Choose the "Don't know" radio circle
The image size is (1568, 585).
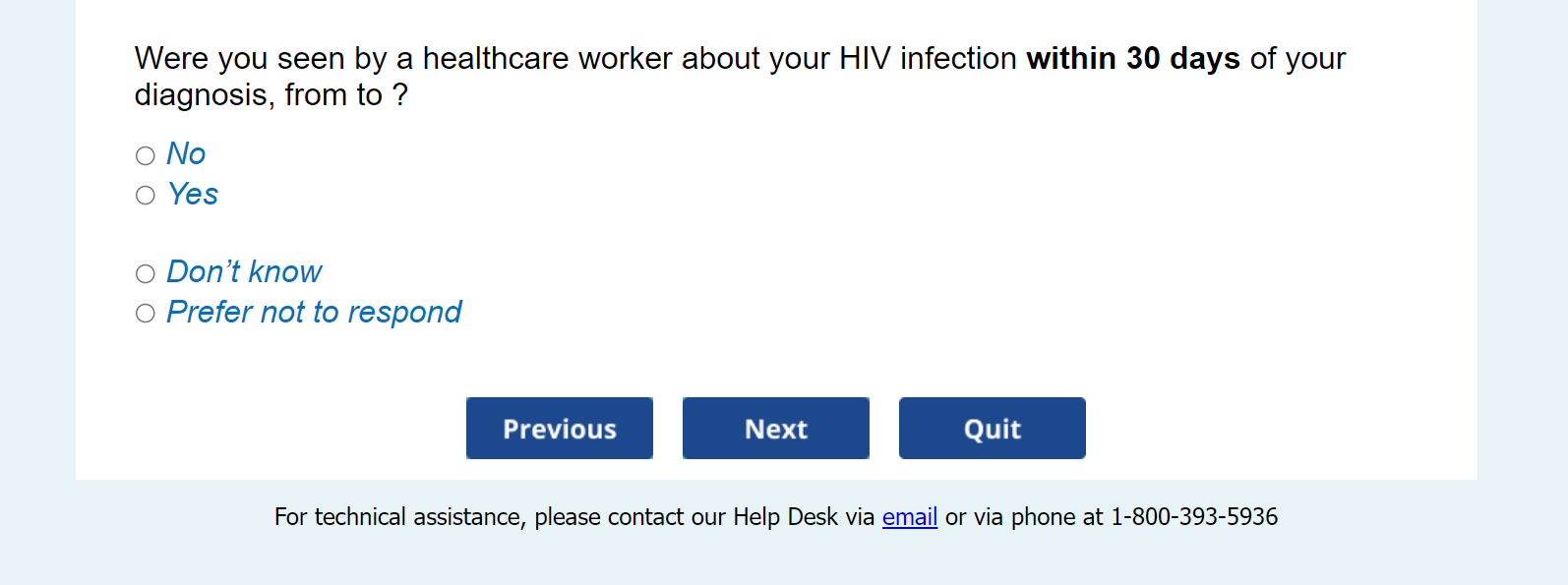pos(146,273)
